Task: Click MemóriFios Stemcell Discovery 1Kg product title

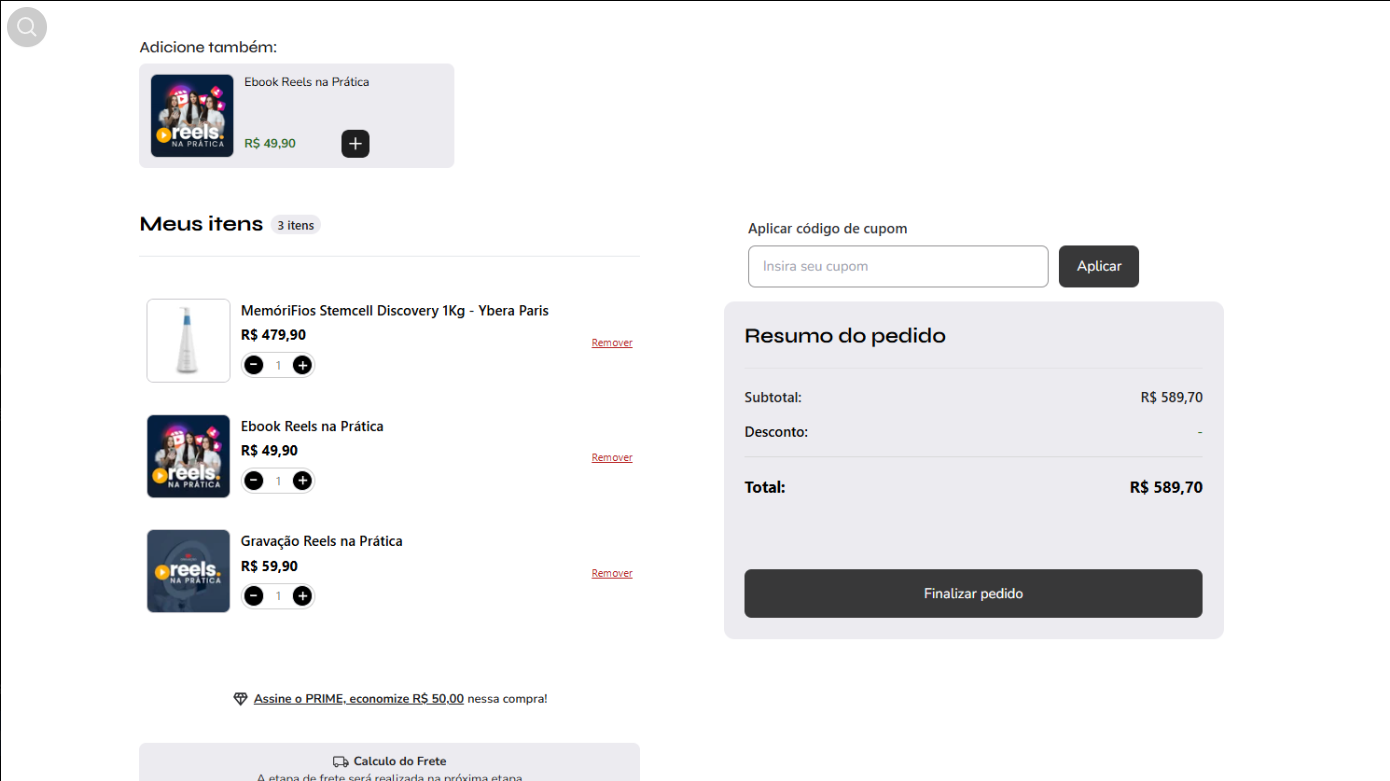Action: point(395,311)
